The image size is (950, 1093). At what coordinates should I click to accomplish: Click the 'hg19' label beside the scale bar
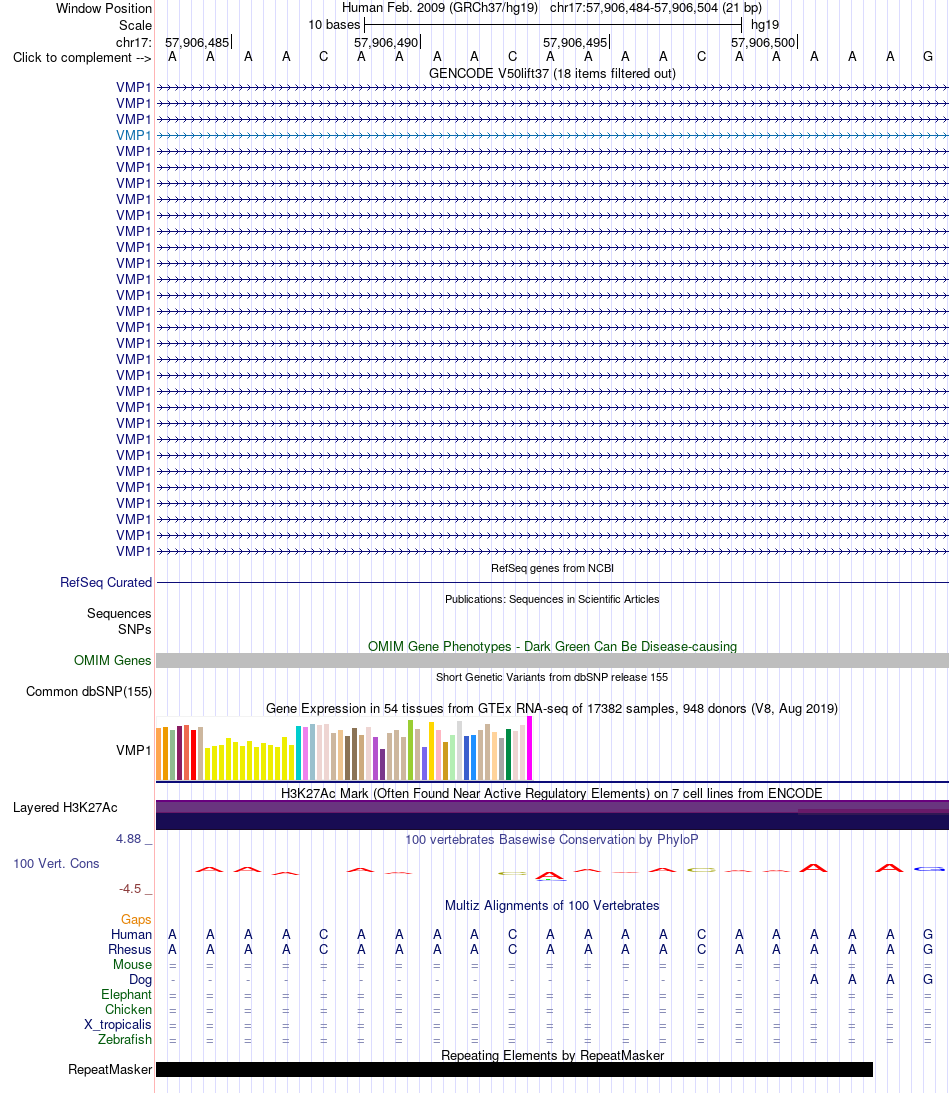[x=765, y=25]
